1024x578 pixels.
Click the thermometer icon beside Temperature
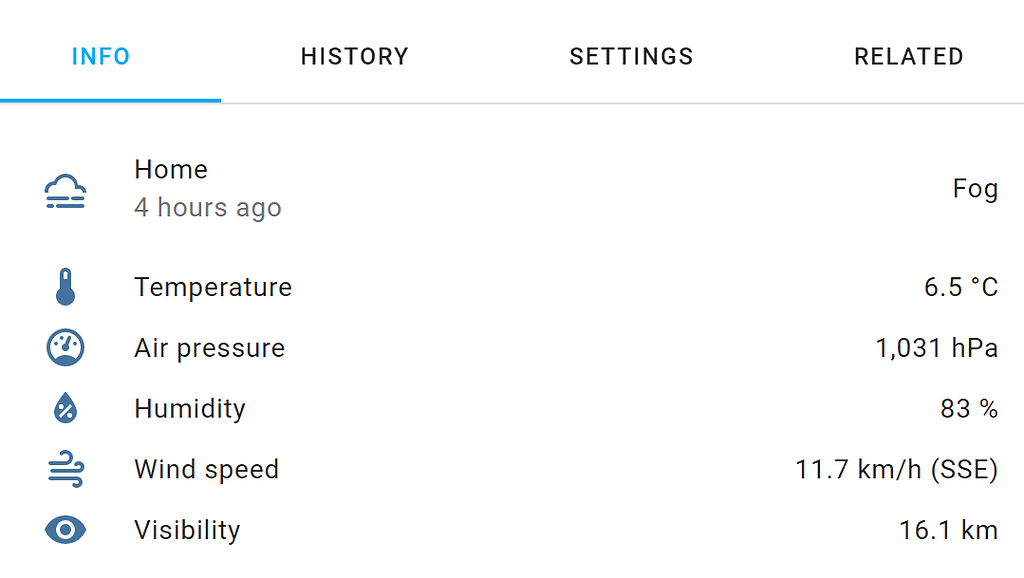[66, 287]
